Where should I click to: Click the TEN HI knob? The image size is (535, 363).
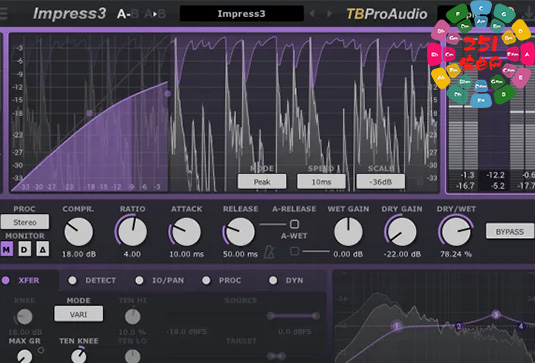[x=132, y=317]
